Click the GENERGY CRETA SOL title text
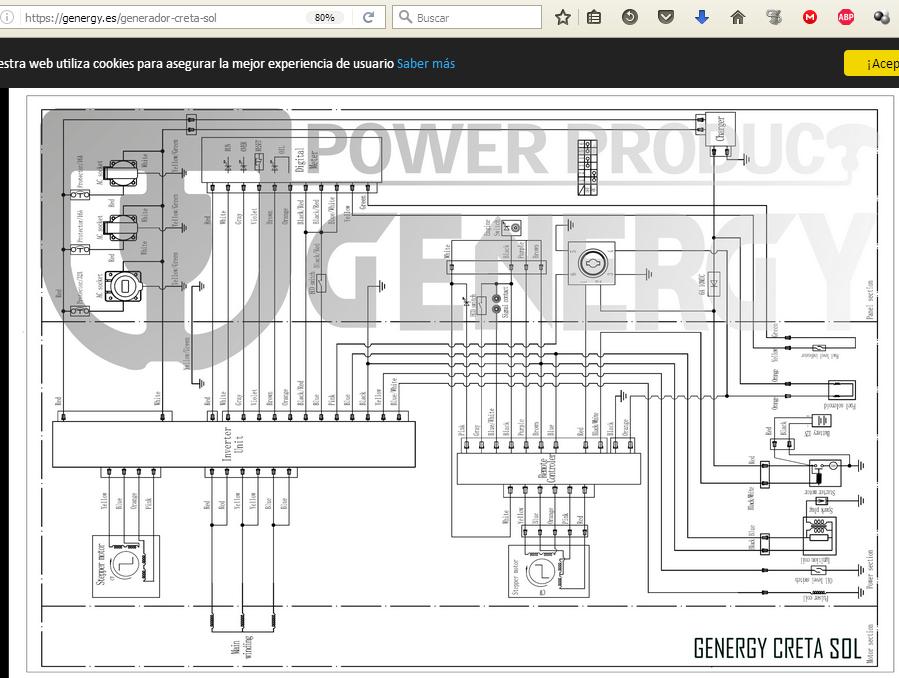899x678 pixels. 777,649
